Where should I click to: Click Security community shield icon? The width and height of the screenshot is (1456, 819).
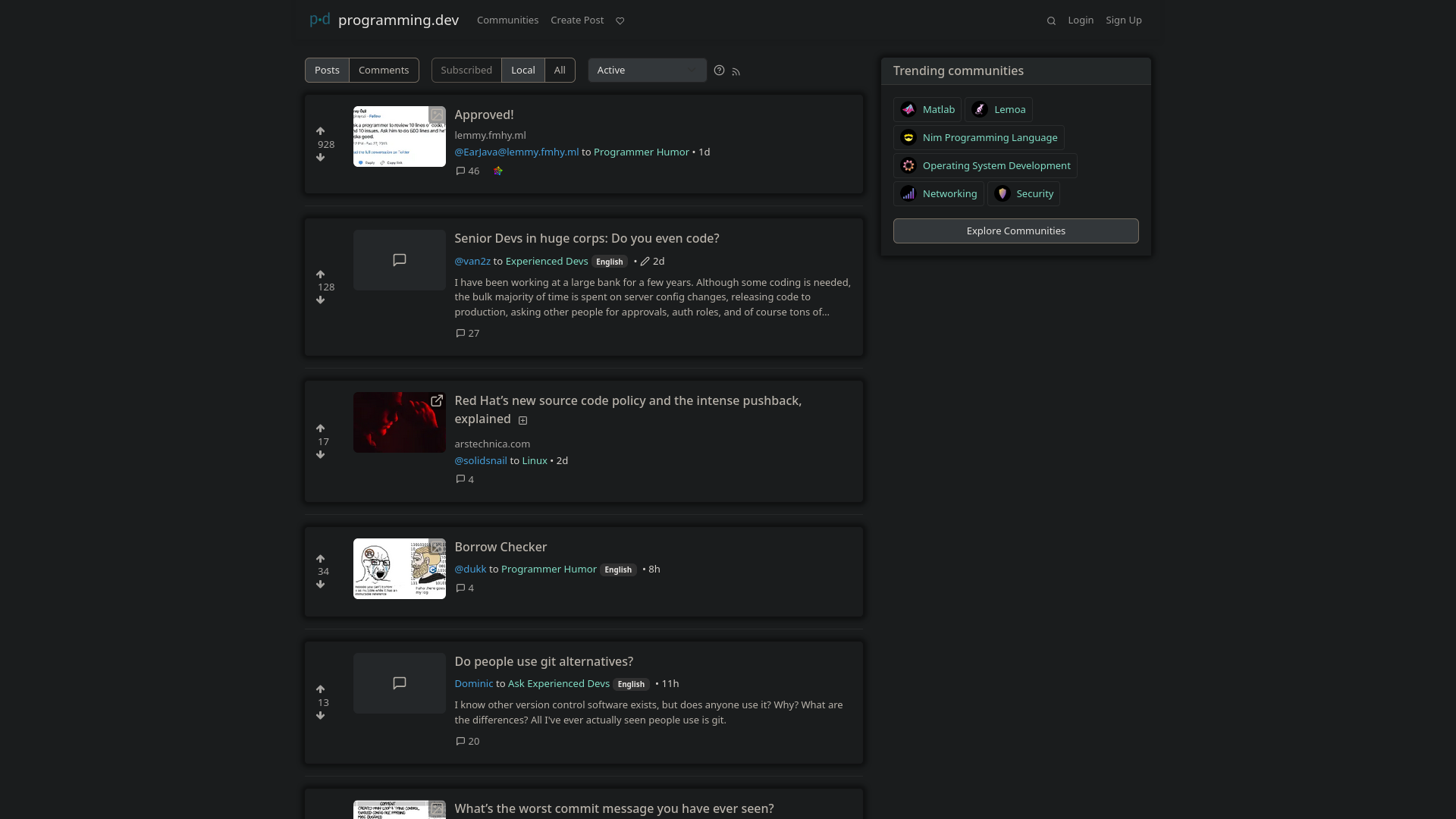pos(1003,194)
